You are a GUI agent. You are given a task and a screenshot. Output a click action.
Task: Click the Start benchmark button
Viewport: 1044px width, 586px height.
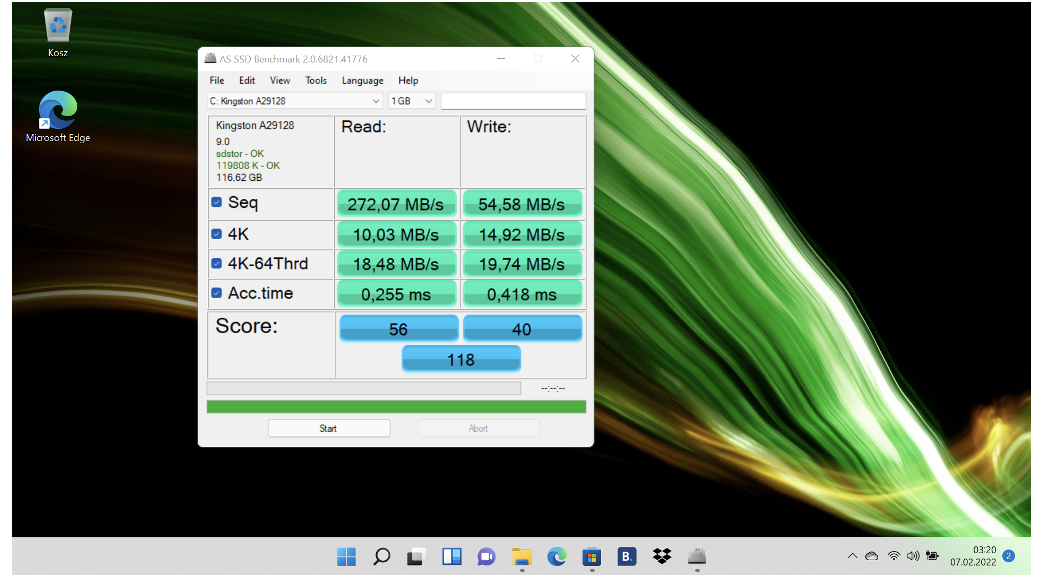point(329,428)
